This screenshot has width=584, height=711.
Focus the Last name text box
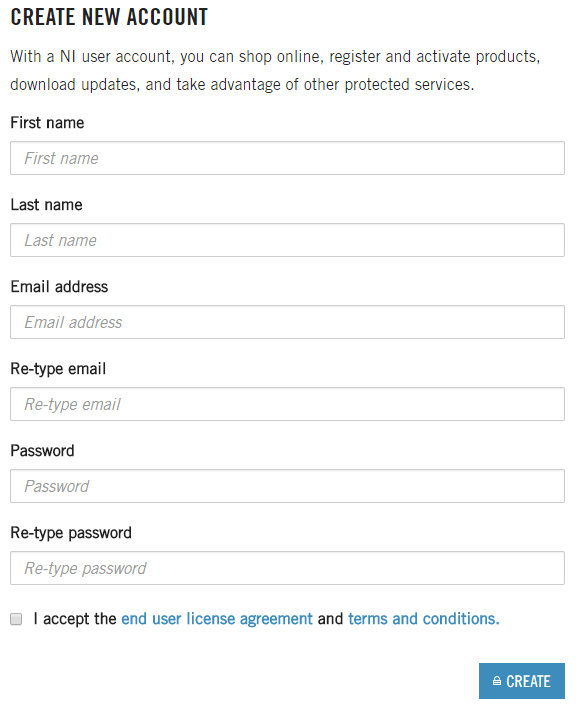point(287,240)
